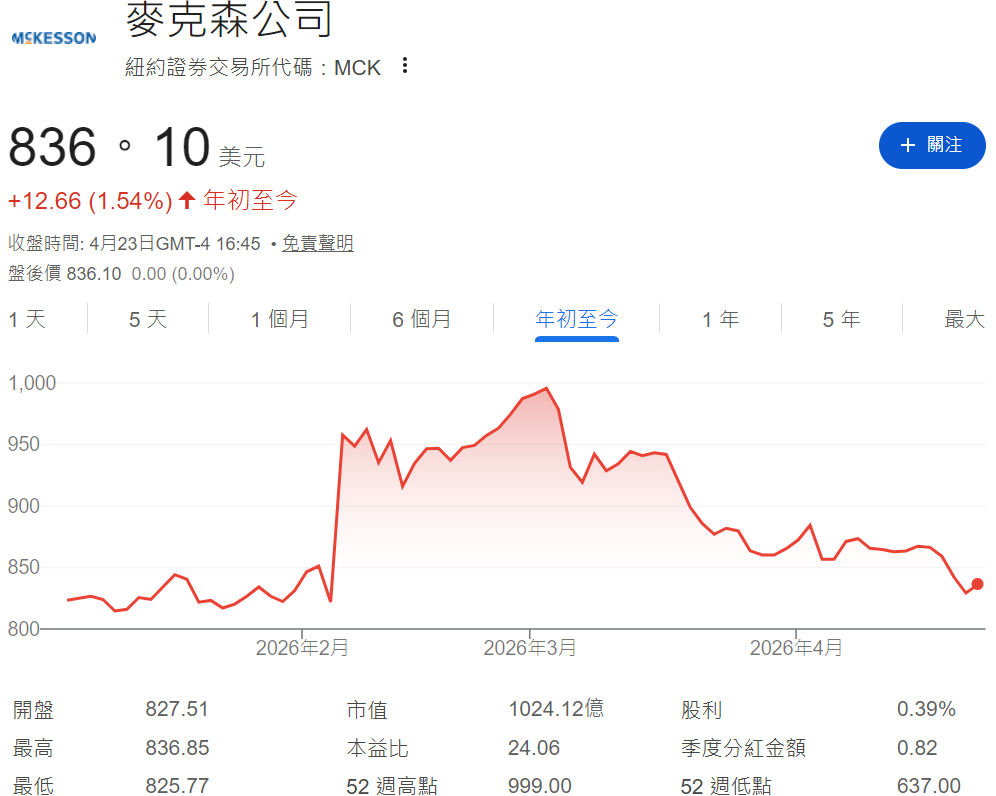Click the plus icon in the 關注 button
Viewport: 996px width, 796px height.
pos(908,145)
